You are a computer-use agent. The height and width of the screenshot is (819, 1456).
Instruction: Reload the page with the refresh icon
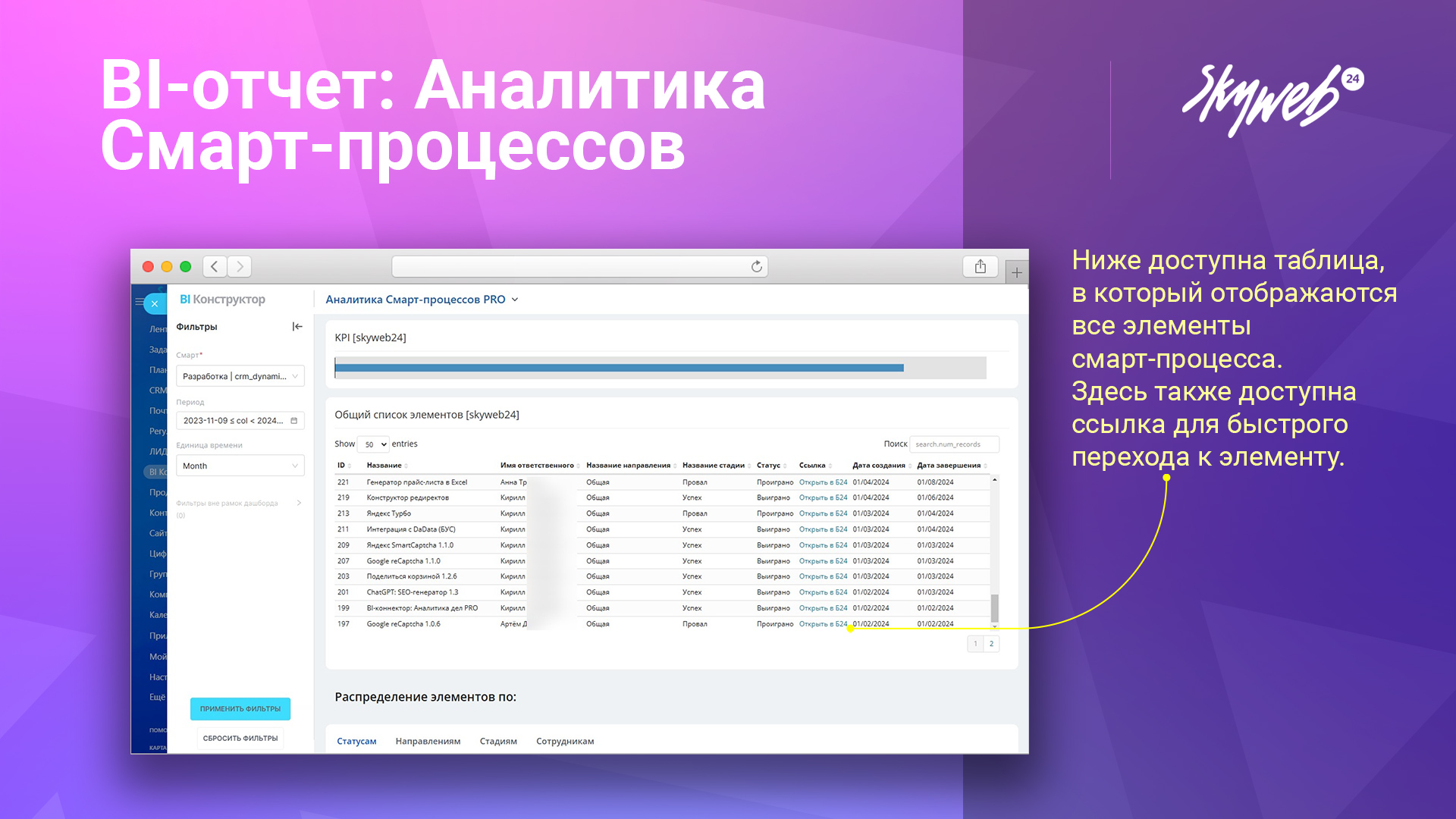pos(756,266)
